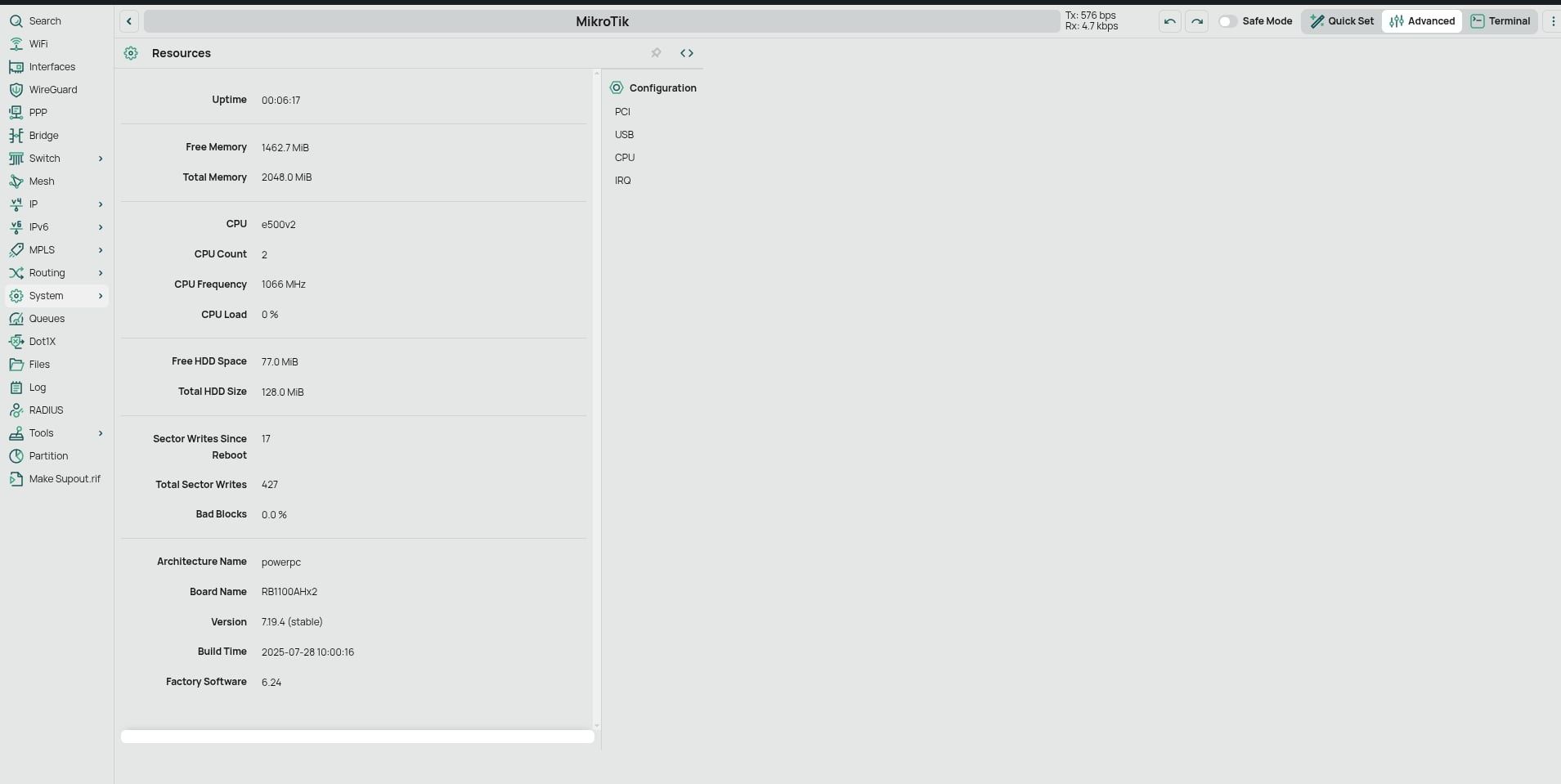This screenshot has height=784, width=1561.
Task: Toggle Safe Mode switch
Action: point(1227,21)
